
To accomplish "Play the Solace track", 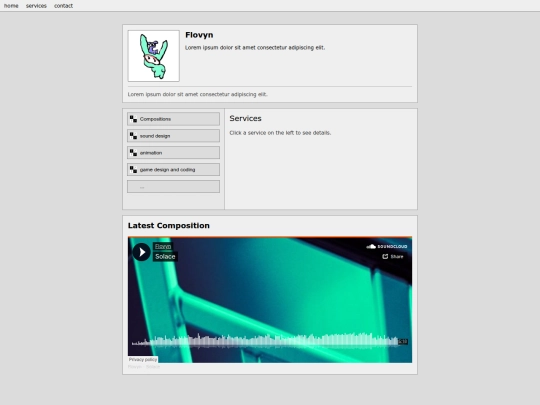I will tap(141, 252).
